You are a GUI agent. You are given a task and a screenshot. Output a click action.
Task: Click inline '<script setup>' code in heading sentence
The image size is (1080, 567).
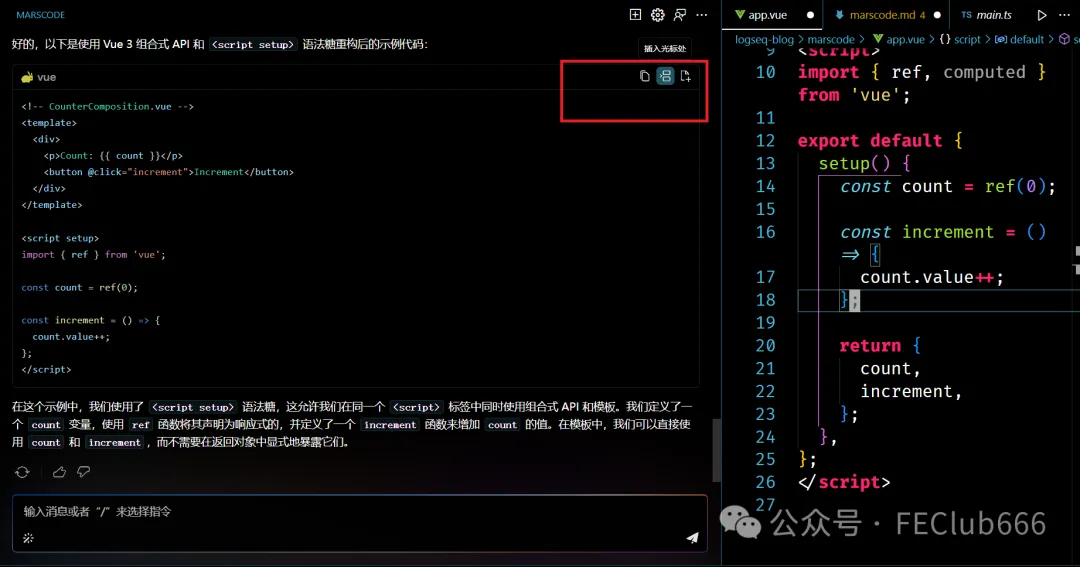point(253,44)
